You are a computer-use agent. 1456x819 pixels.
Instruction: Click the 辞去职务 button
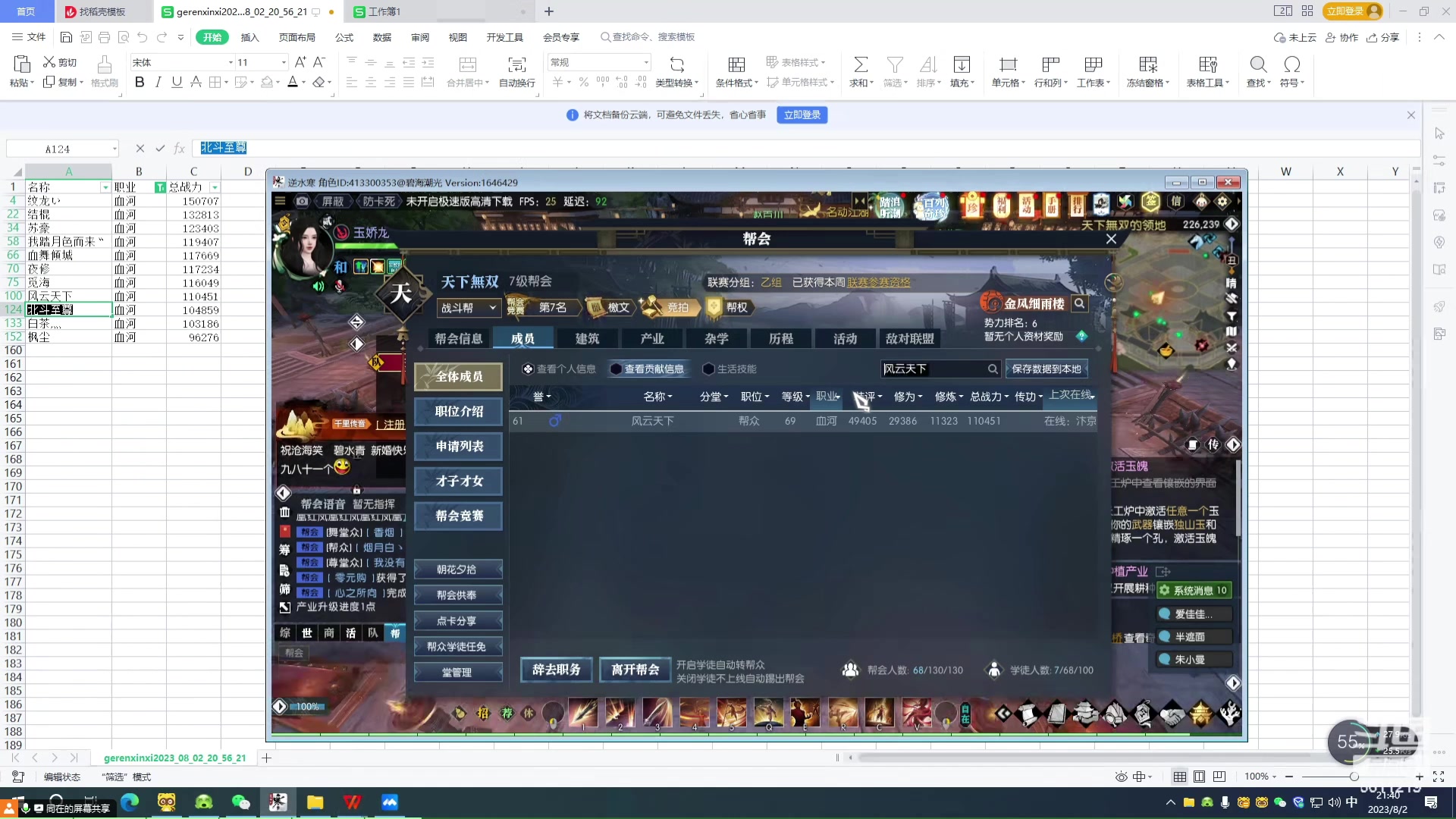tap(556, 670)
